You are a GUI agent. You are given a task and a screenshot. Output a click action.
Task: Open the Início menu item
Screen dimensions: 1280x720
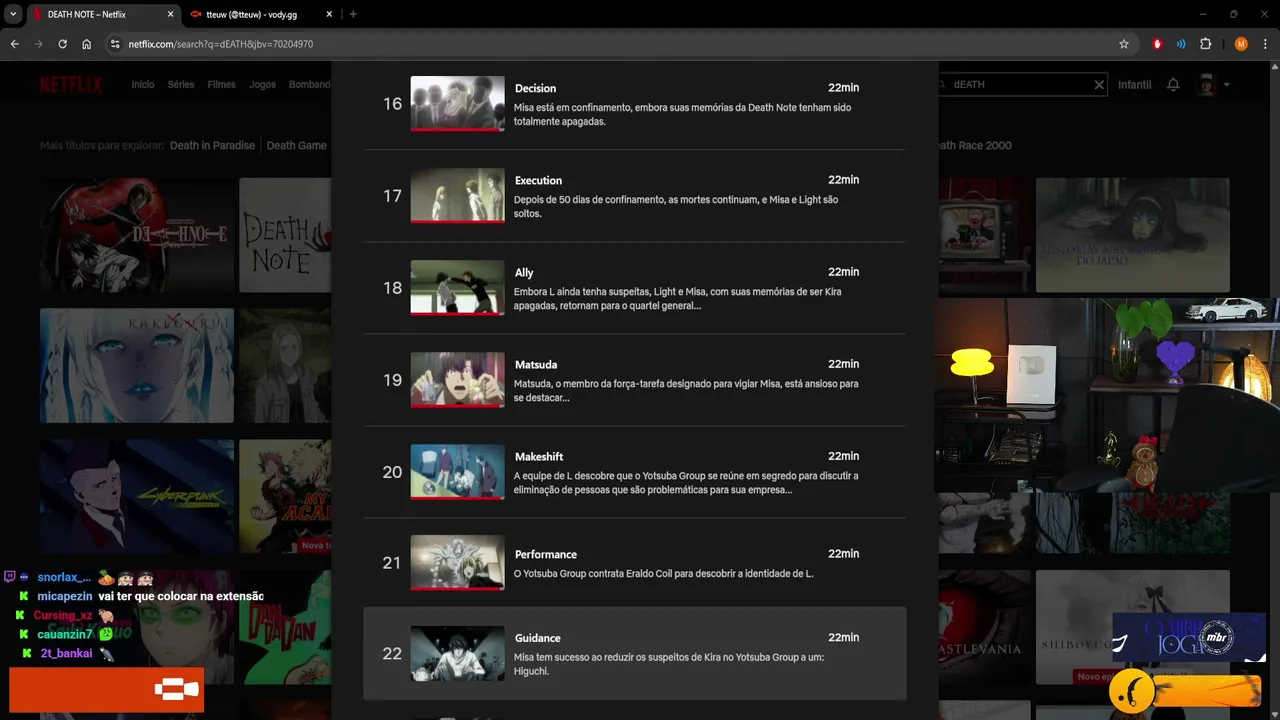click(x=143, y=84)
